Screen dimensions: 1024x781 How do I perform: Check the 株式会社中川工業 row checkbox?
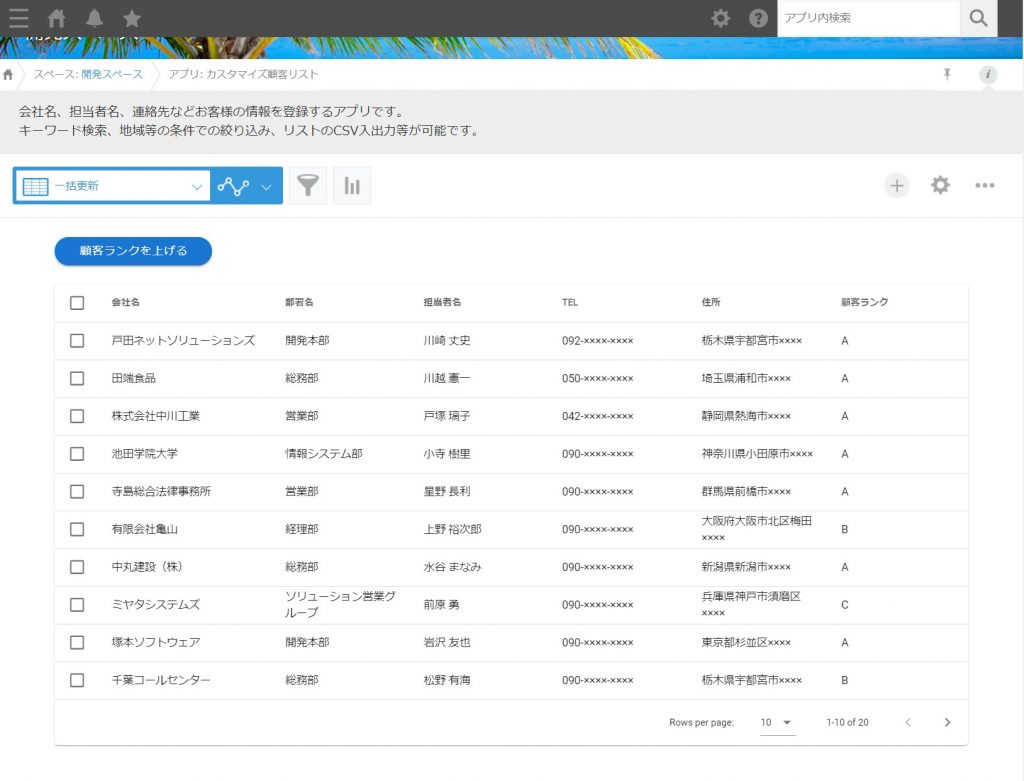pos(77,416)
